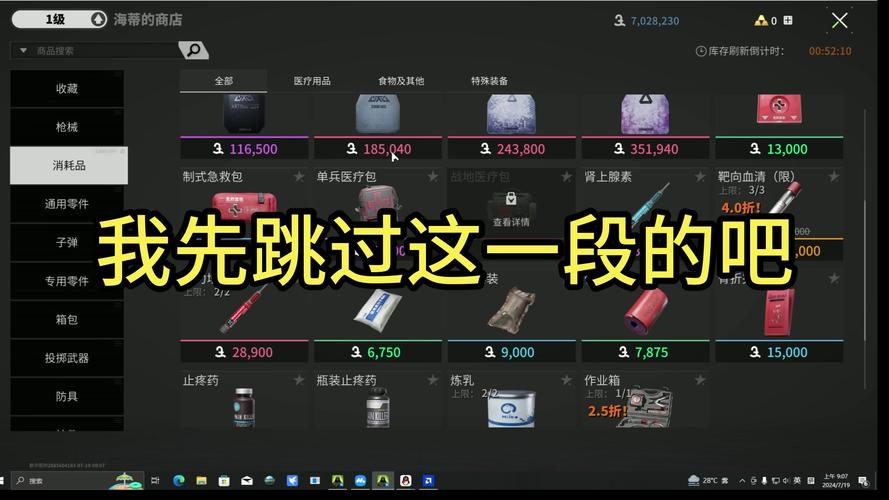Open QQ penguin icon on taskbar

coord(405,480)
